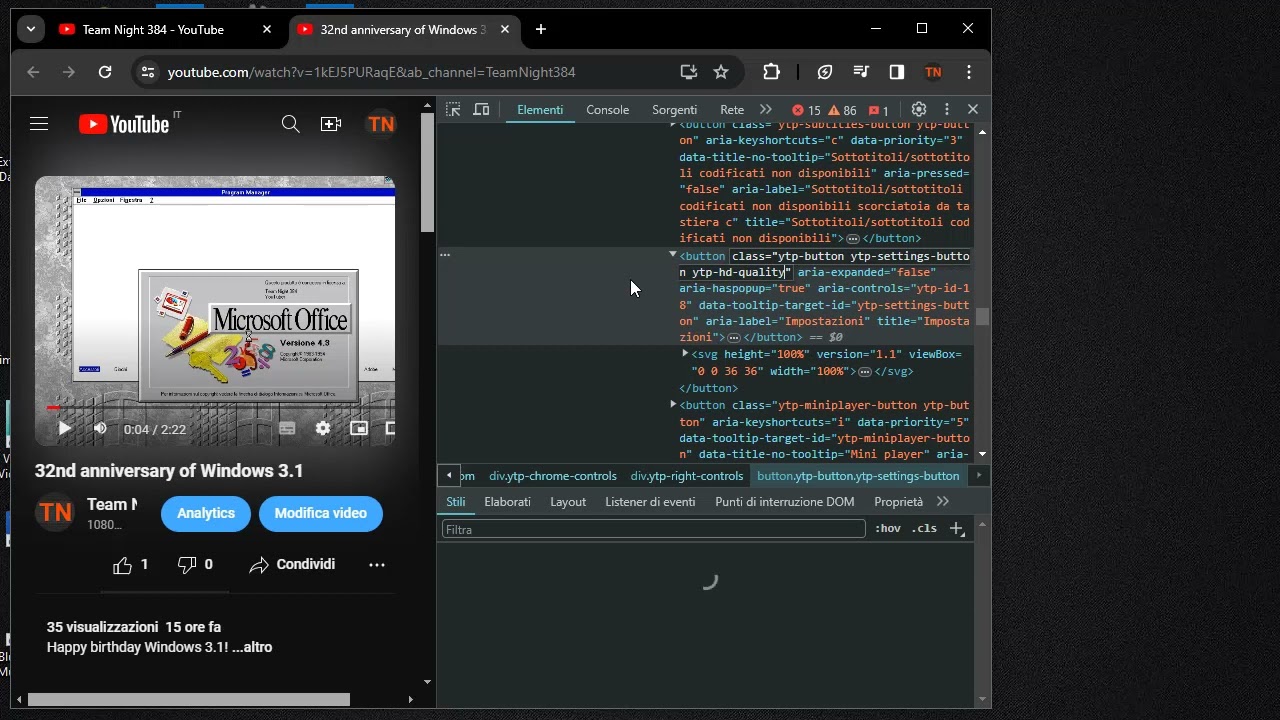1280x720 pixels.
Task: Close the Team Night 384 tab
Action: (267, 30)
